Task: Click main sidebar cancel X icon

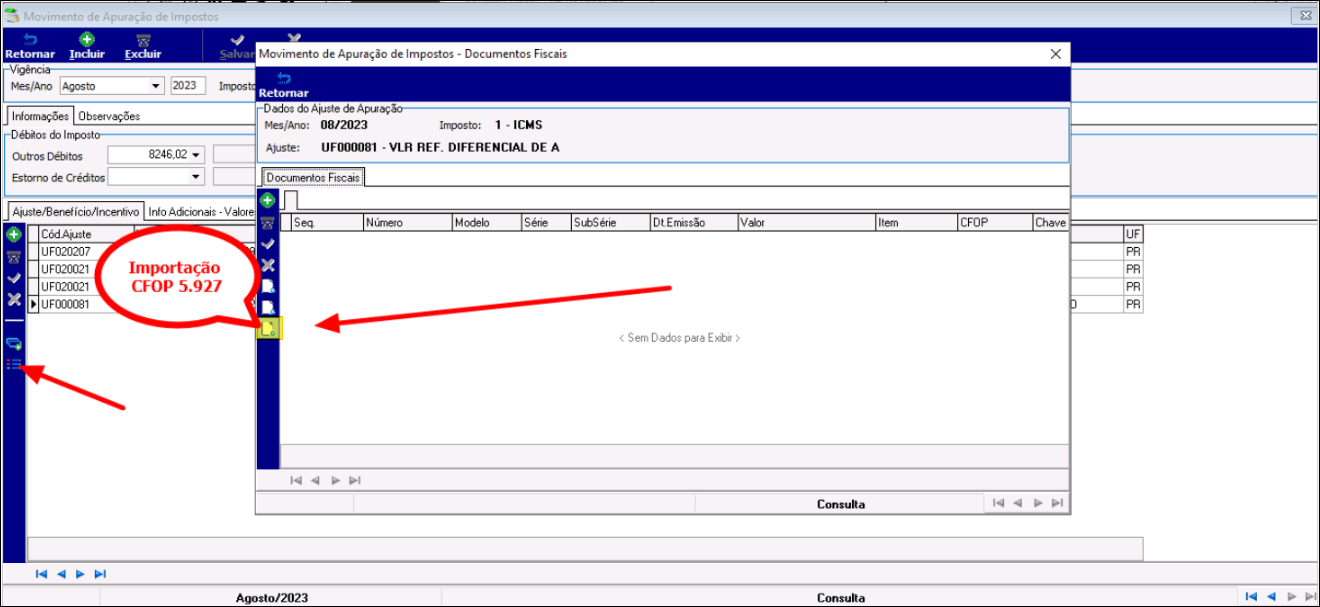Action: point(14,300)
